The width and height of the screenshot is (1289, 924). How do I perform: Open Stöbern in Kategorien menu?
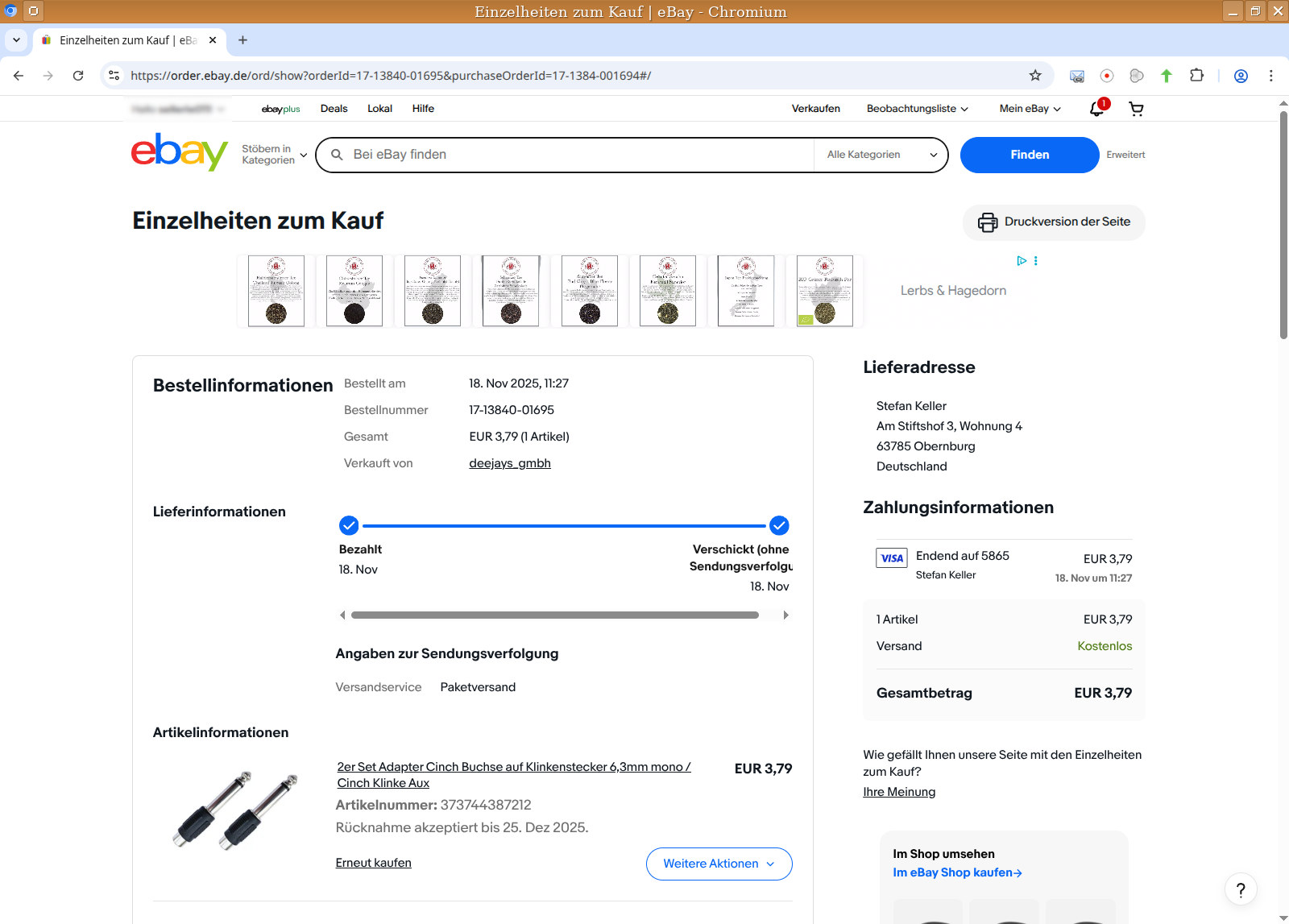tap(274, 155)
